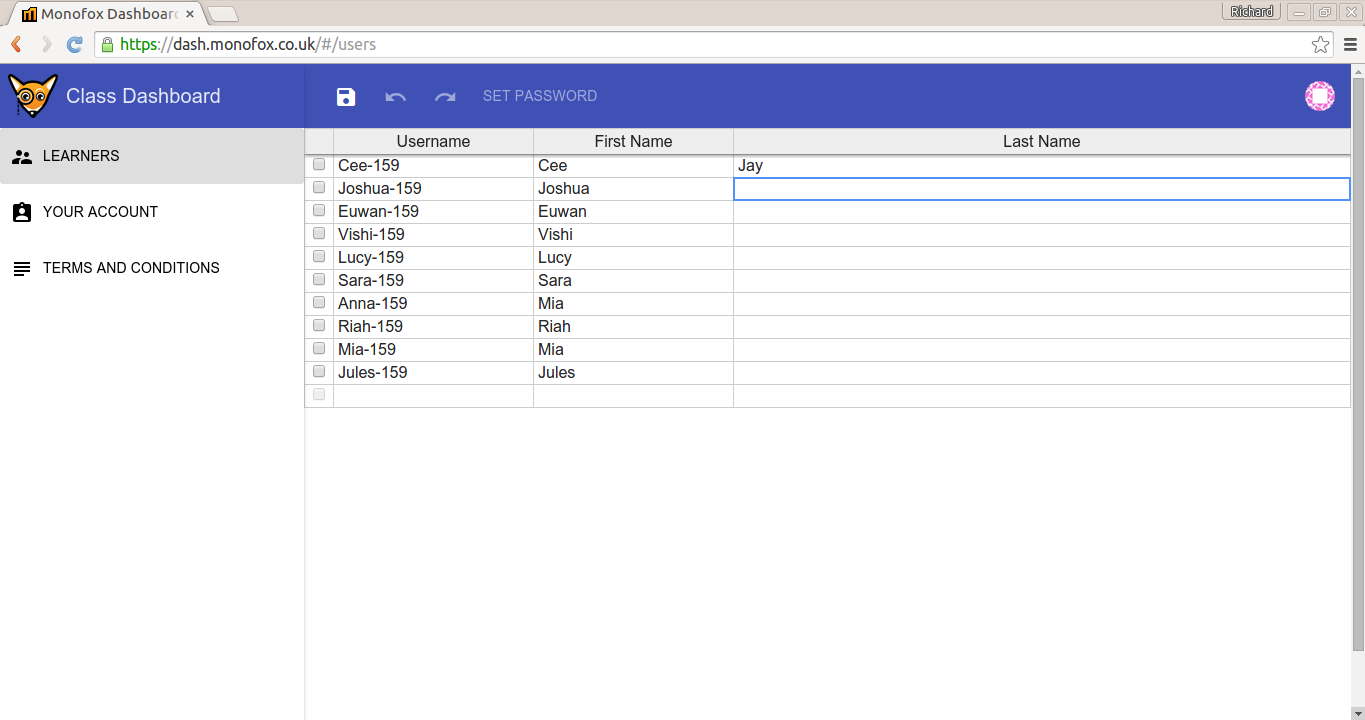Select the Learners people icon
Screen dimensions: 1365x720
point(22,156)
